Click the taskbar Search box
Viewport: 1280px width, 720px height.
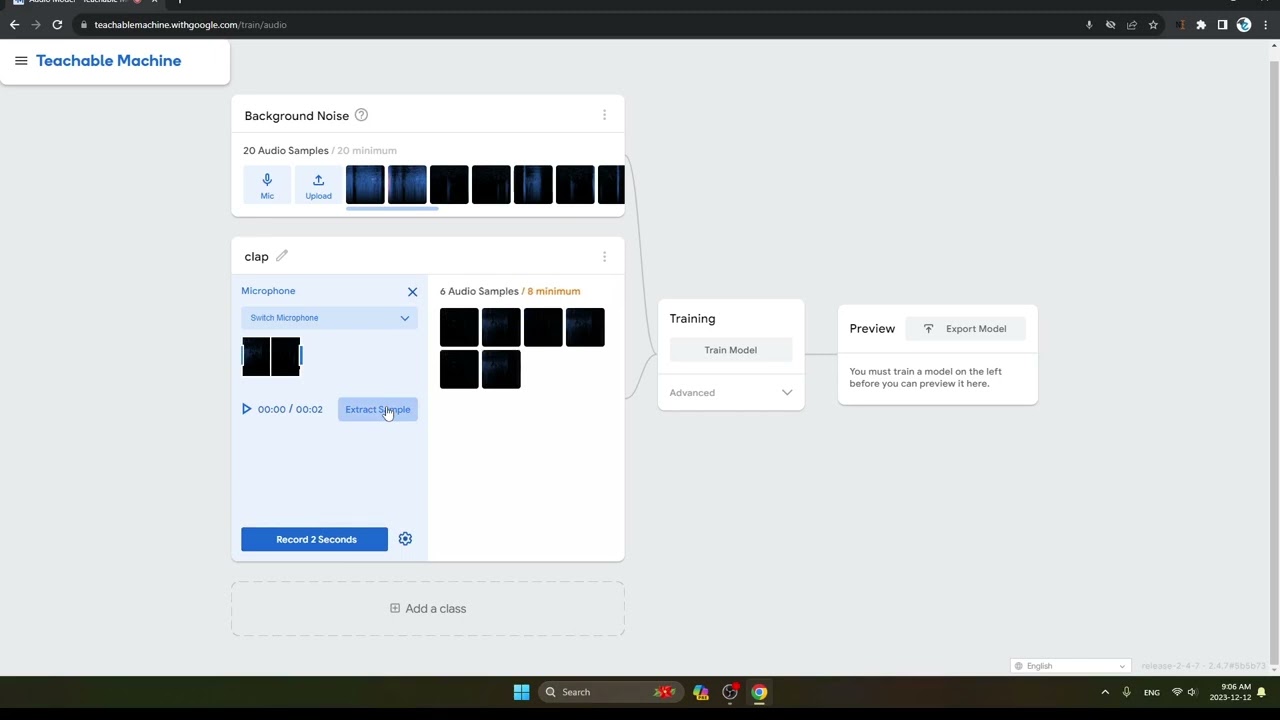click(610, 692)
